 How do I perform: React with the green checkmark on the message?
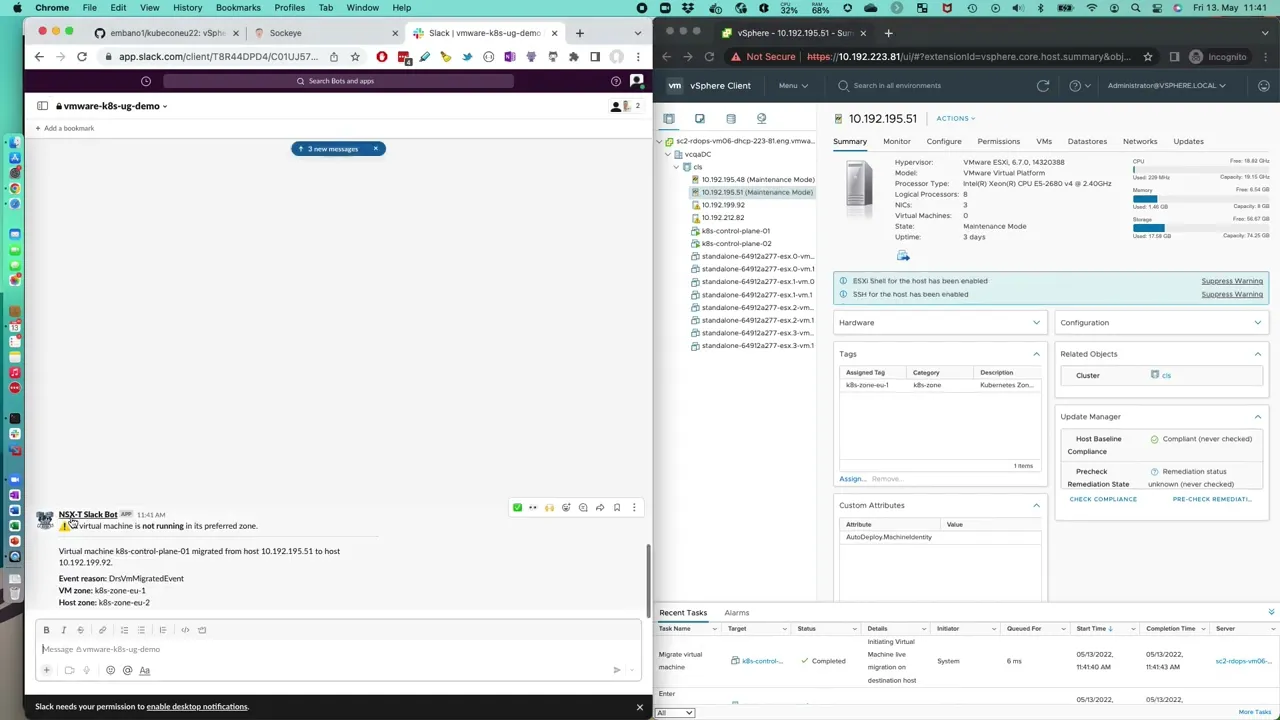coord(517,508)
